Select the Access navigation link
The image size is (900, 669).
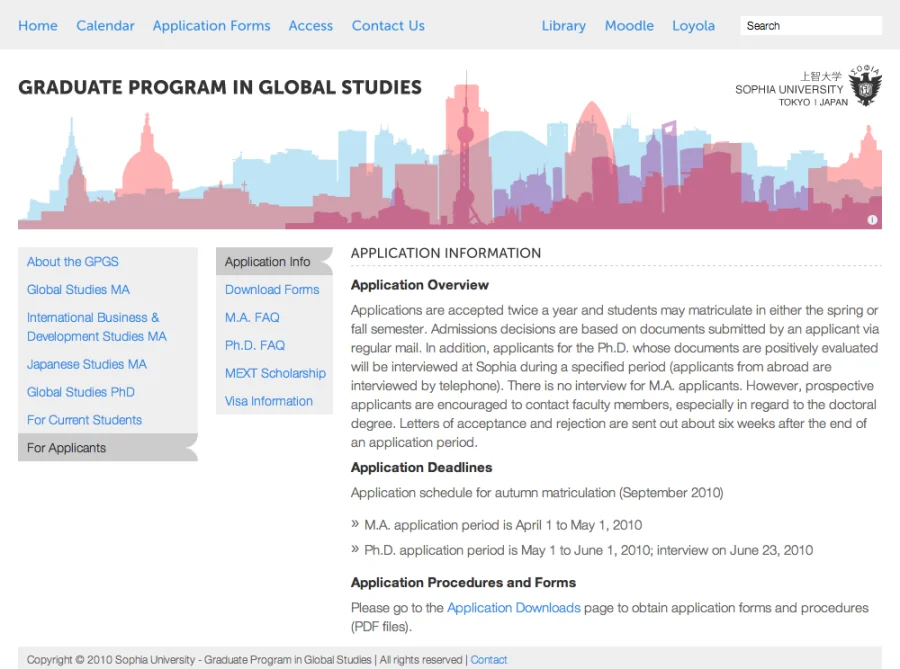pyautogui.click(x=310, y=26)
